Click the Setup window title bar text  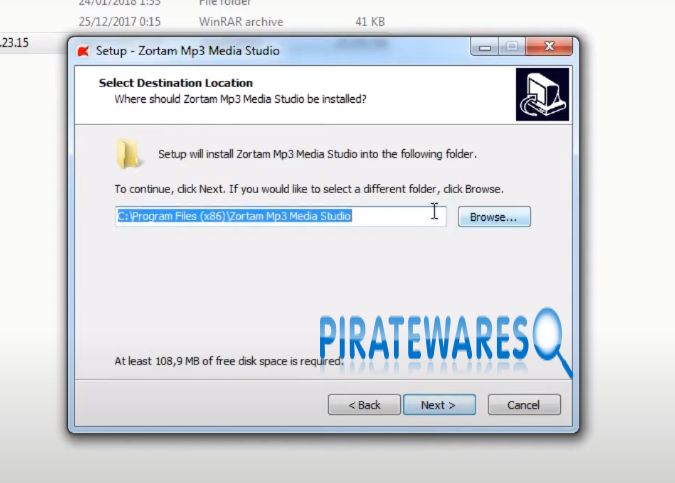coord(187,51)
